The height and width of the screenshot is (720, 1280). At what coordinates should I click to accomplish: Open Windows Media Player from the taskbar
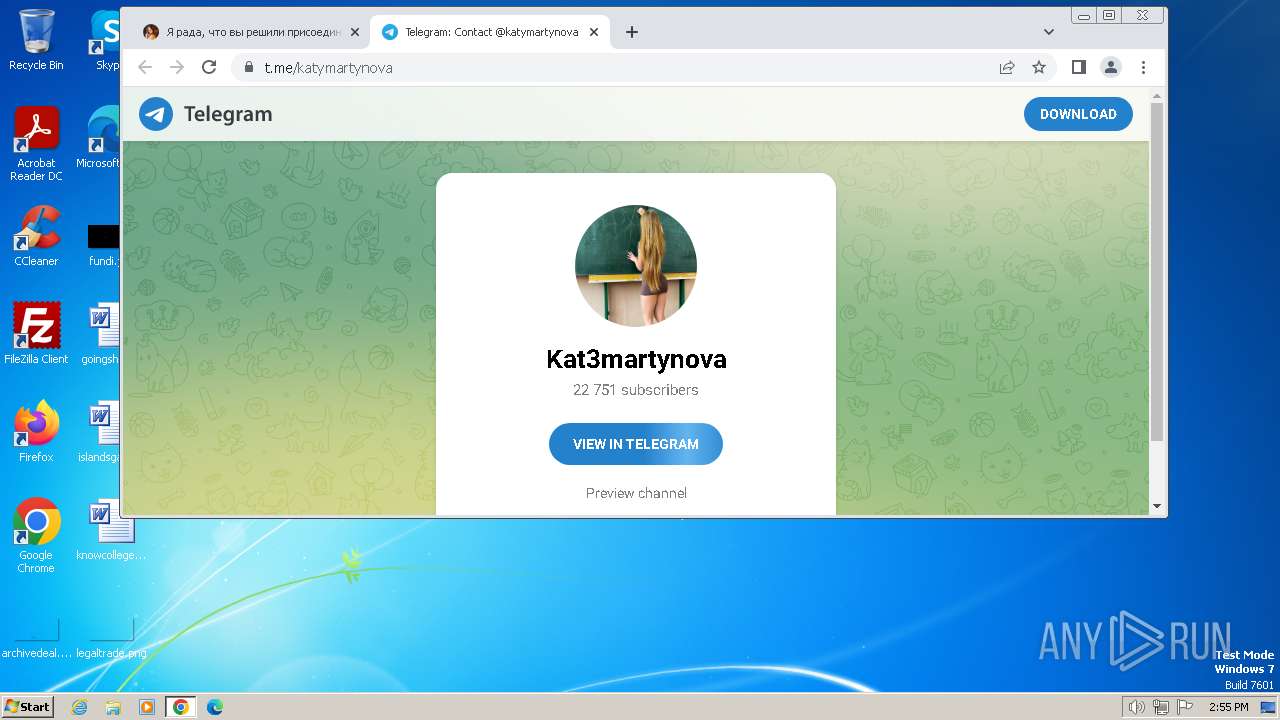click(147, 707)
